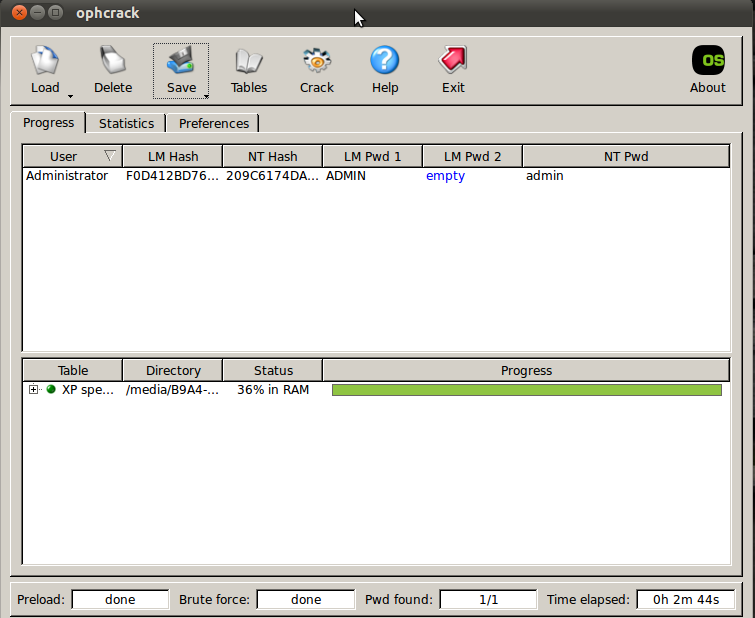The height and width of the screenshot is (618, 755).
Task: Click the F0D412BD76... LM hash cell
Action: click(172, 176)
